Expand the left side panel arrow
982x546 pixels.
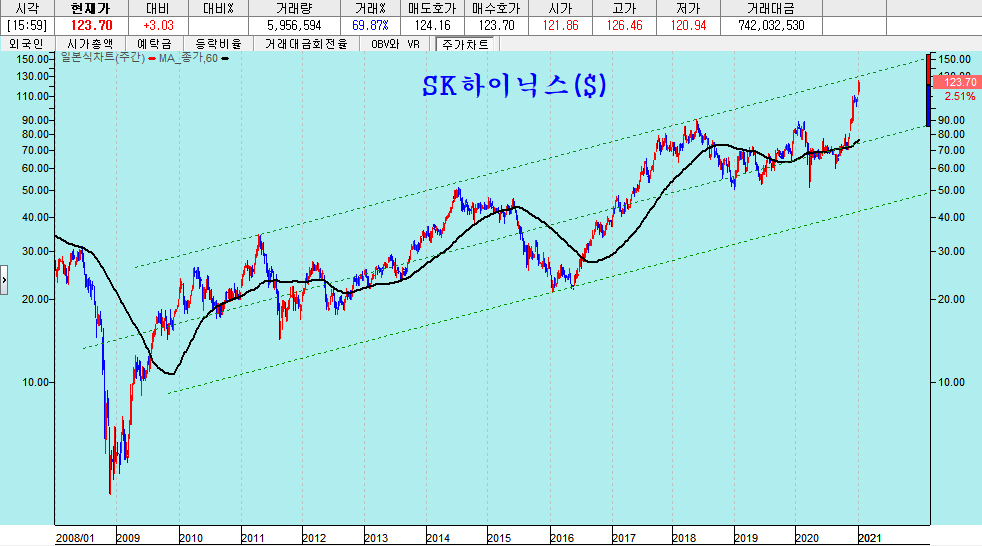pyautogui.click(x=3, y=281)
